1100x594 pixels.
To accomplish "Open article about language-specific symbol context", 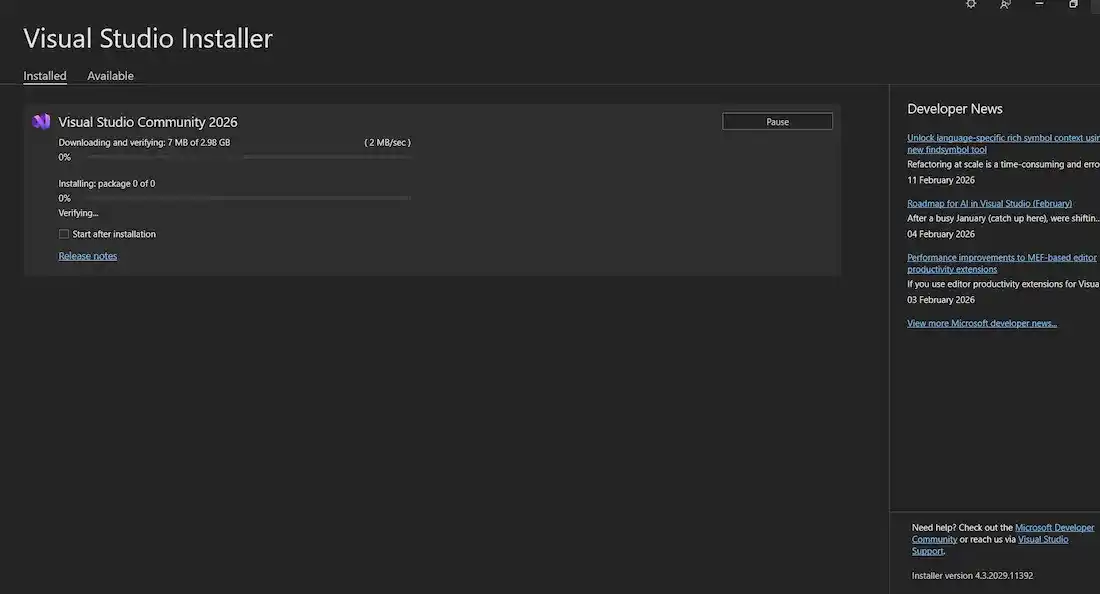I will point(1003,143).
